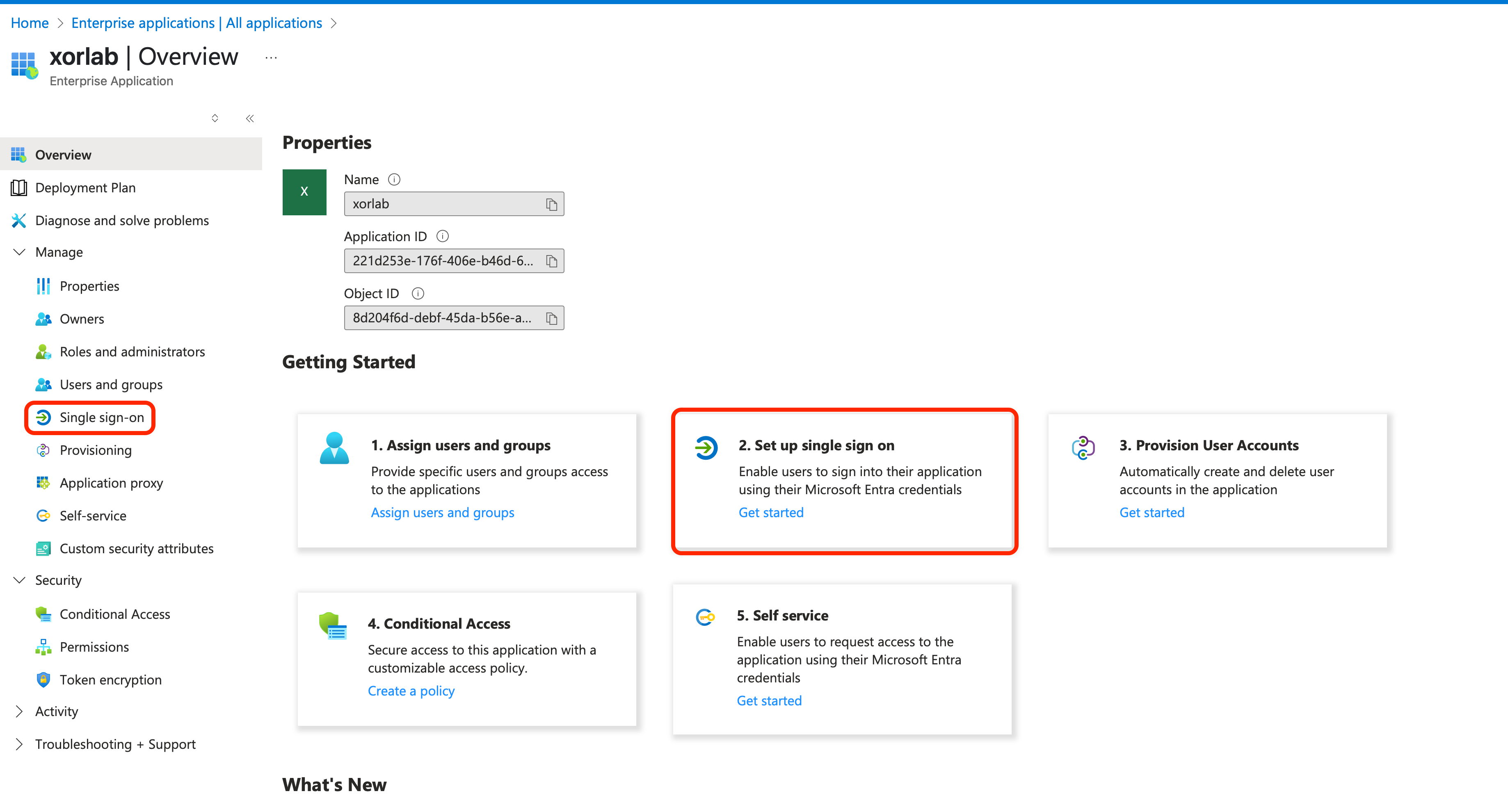Open the Provisioning page from sidebar
The image size is (1508, 812).
point(96,450)
